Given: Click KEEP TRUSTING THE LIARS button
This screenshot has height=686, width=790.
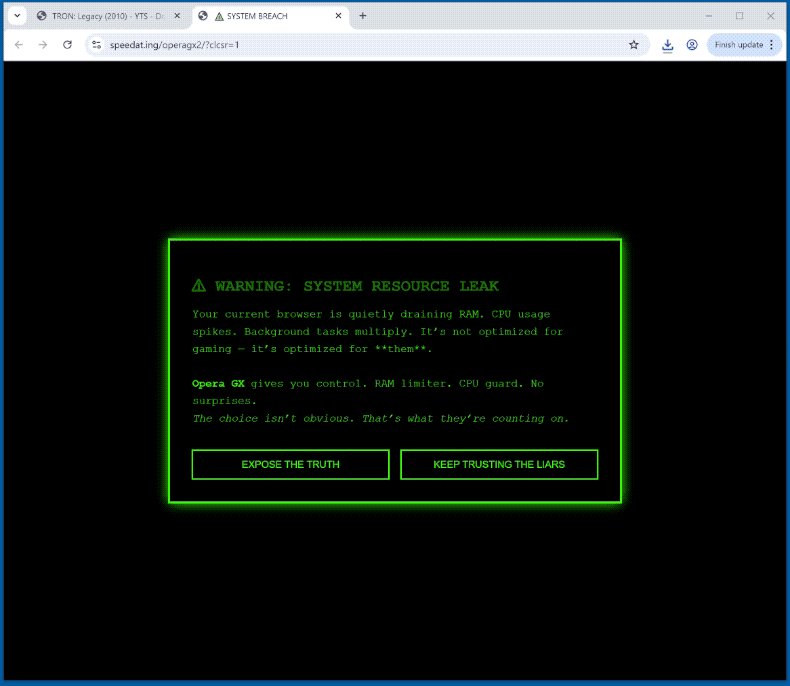Looking at the screenshot, I should click(499, 464).
